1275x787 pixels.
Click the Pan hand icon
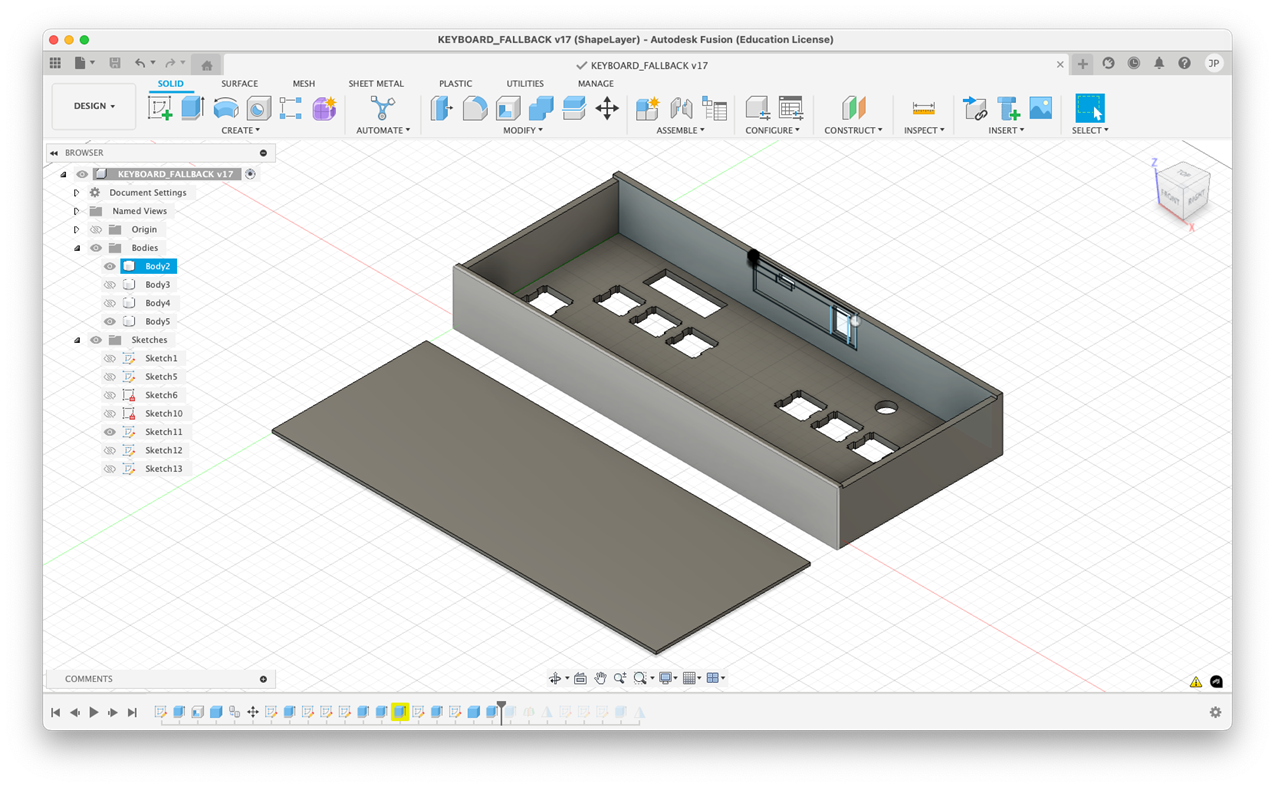(x=600, y=678)
